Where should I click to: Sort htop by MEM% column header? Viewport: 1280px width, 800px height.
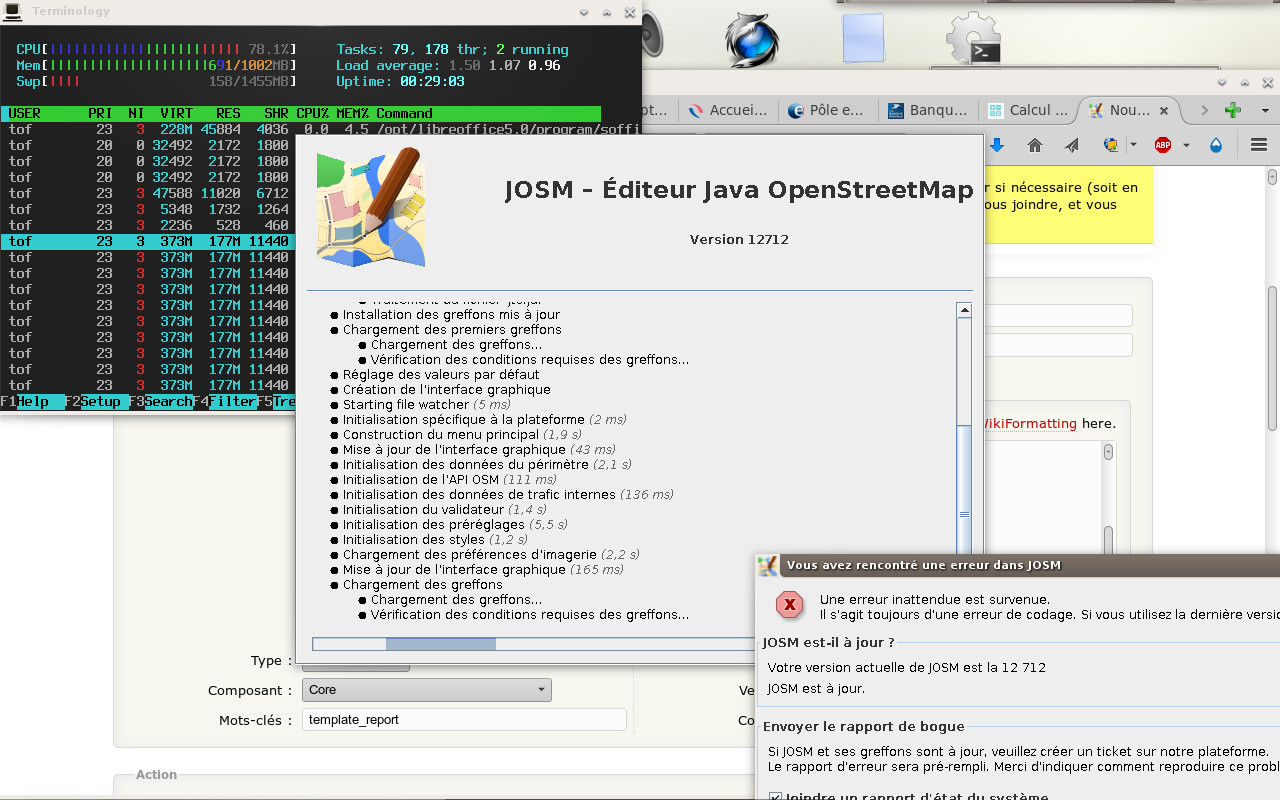(352, 113)
